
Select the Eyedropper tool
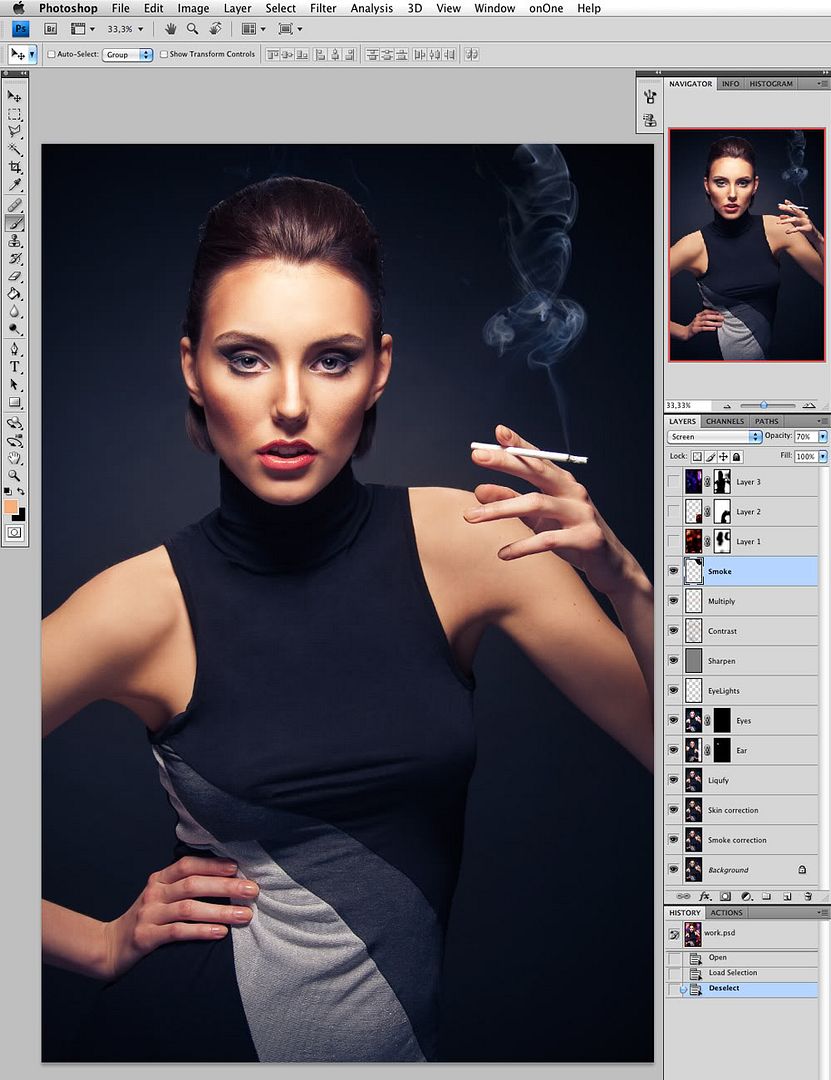click(14, 185)
